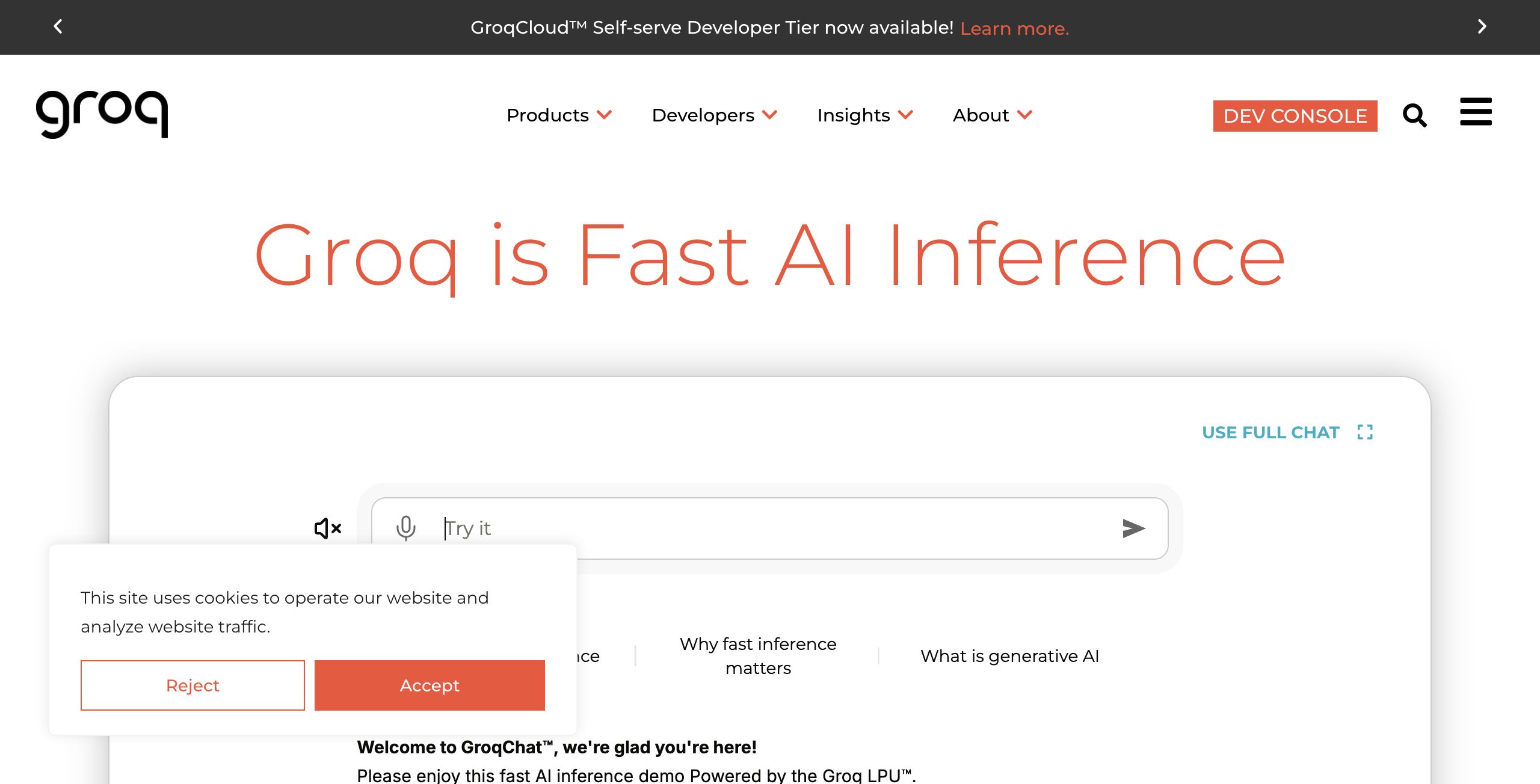Follow the Learn more link
Viewport: 1540px width, 784px height.
[1015, 28]
